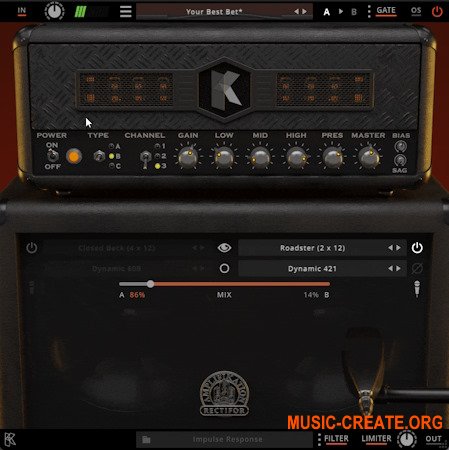Click the microphone in front of cabinet
449x450 pixels.
(364, 372)
